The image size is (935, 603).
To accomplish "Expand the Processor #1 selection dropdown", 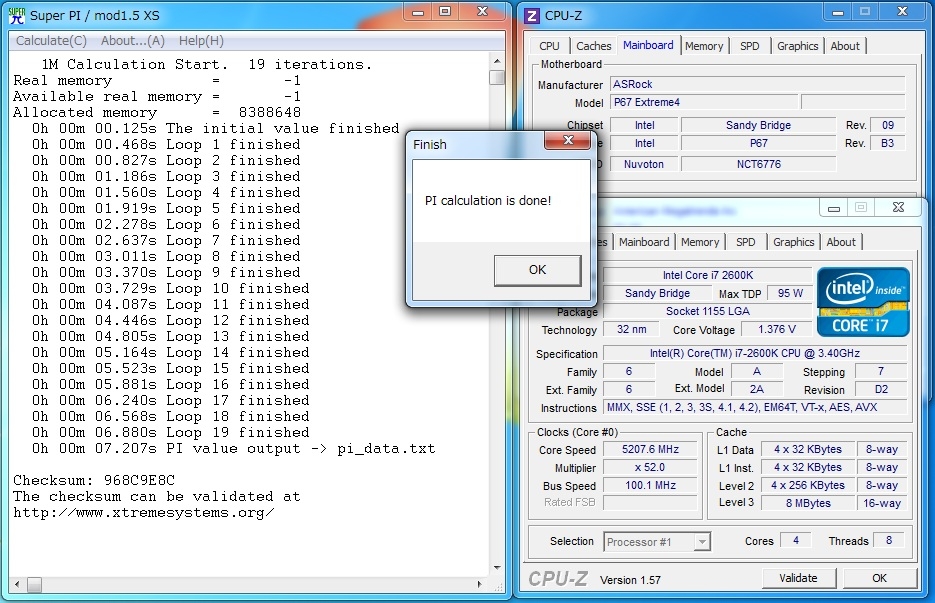I will click(x=702, y=541).
